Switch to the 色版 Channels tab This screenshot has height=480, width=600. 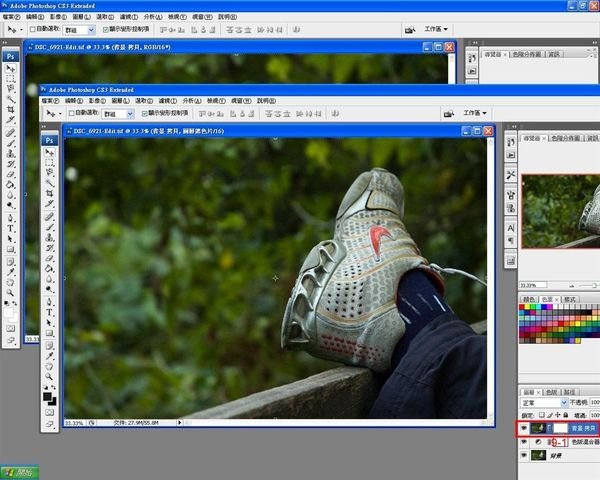(552, 392)
